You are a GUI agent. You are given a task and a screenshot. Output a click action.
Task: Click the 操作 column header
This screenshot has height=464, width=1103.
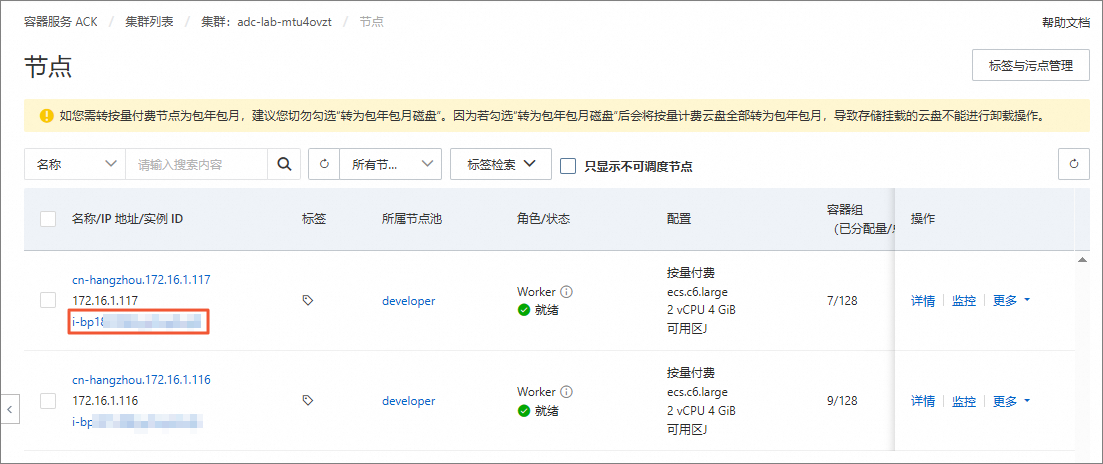[923, 219]
